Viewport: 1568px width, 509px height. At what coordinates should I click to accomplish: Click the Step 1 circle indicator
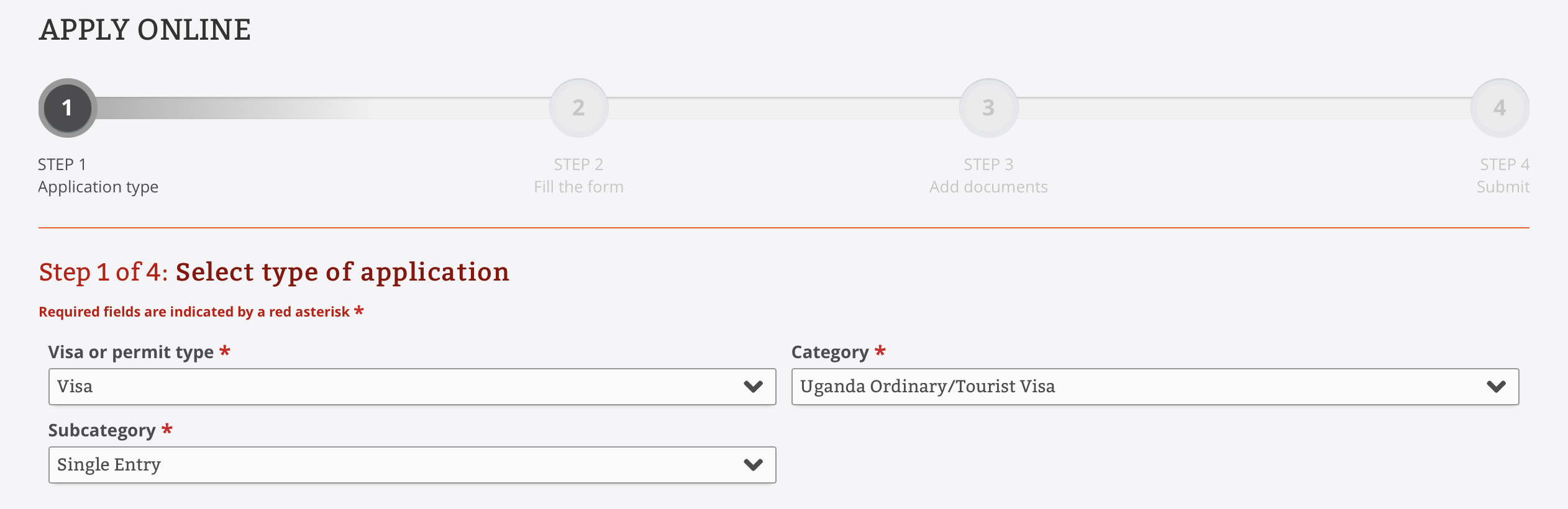(x=65, y=107)
